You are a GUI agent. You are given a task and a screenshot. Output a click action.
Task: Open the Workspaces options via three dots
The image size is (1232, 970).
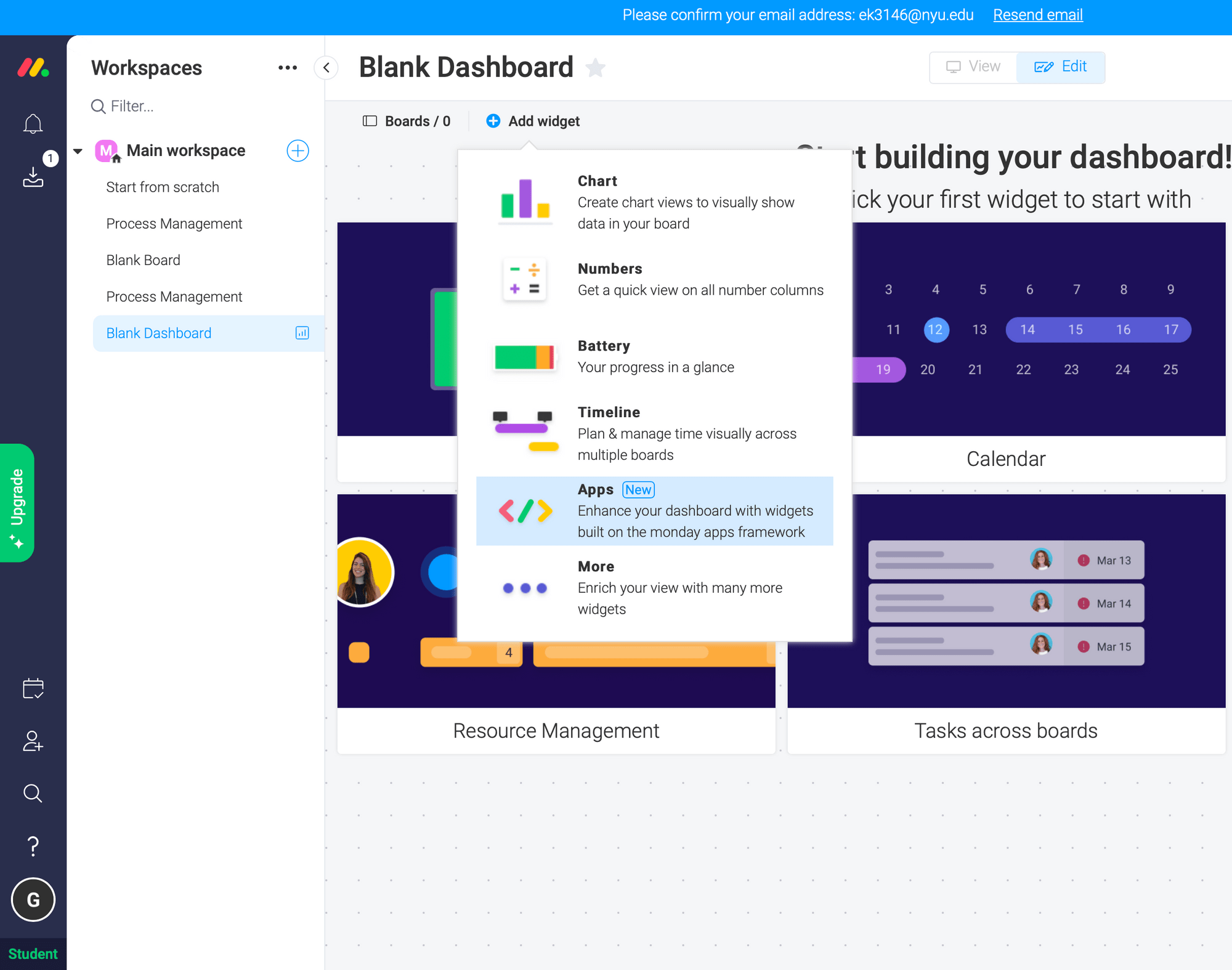(x=287, y=68)
